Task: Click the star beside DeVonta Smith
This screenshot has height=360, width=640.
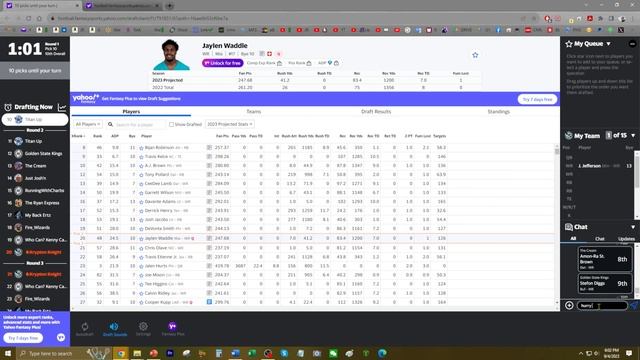Action: [141, 229]
